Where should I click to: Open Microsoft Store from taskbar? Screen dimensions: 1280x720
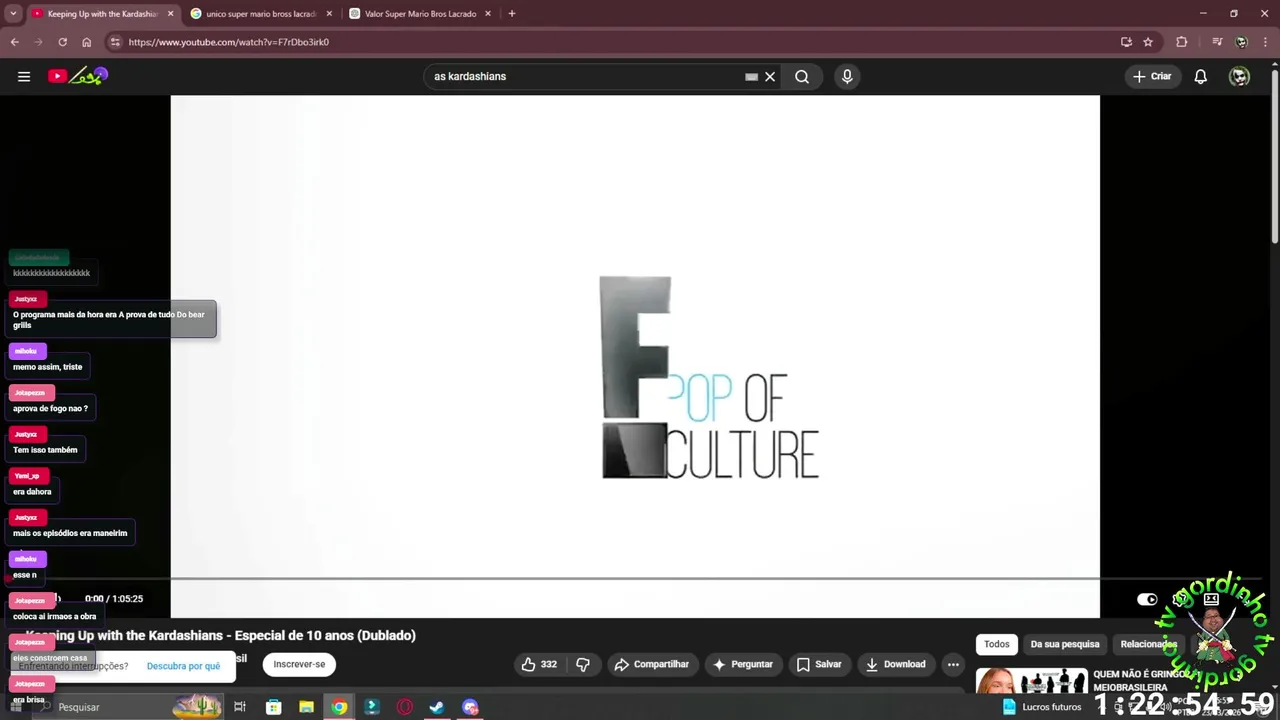click(273, 707)
